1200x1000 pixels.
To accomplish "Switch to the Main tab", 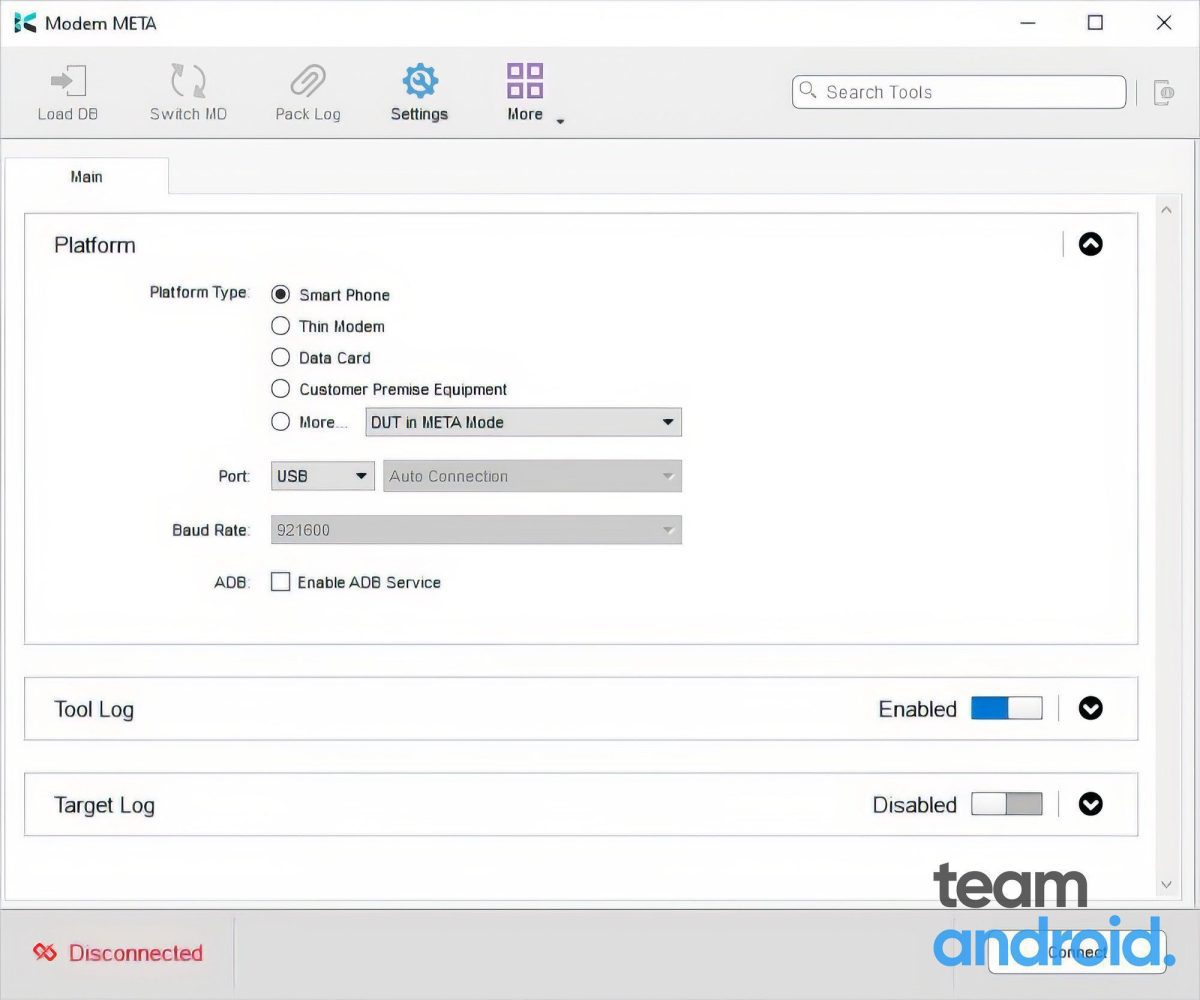I will (x=86, y=177).
